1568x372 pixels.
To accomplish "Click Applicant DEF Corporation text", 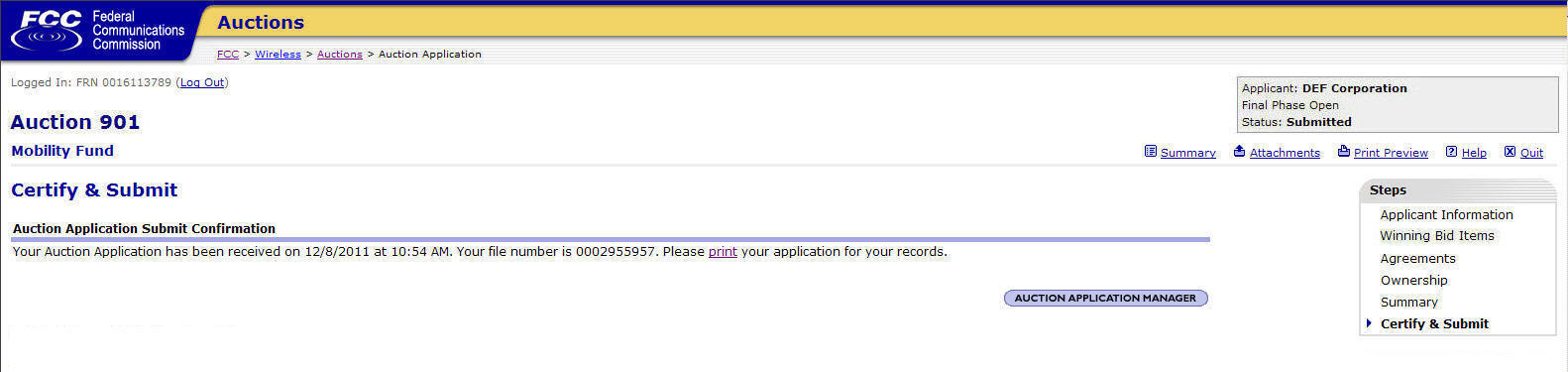I will point(1324,88).
